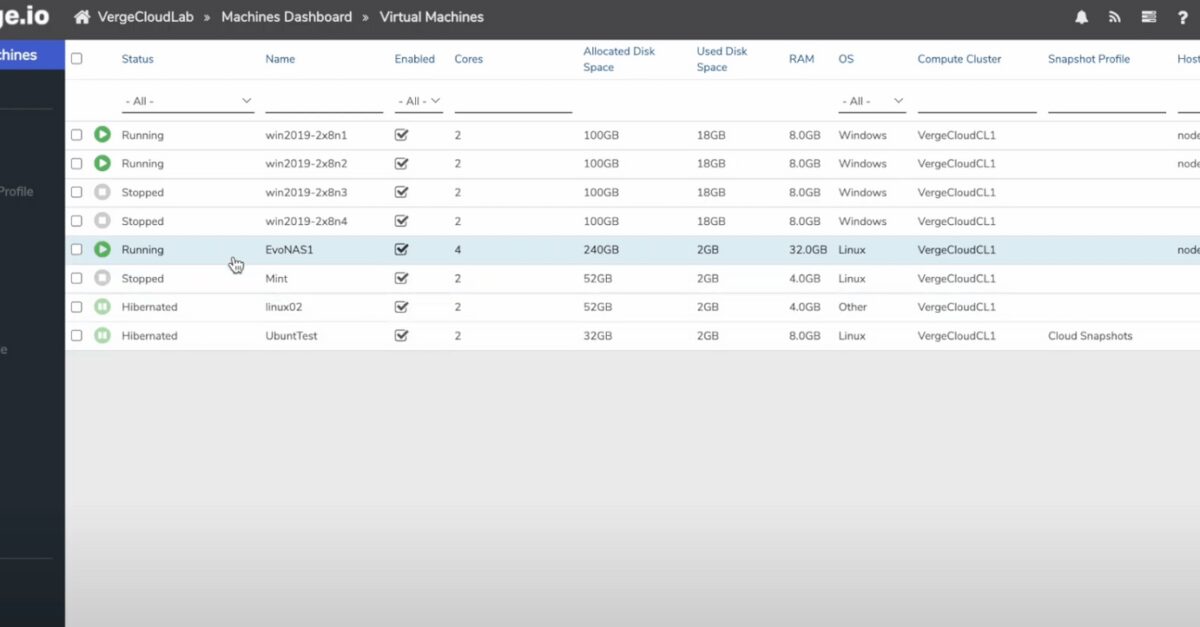Image resolution: width=1200 pixels, height=627 pixels.
Task: Select all machines with the header checkbox
Action: (76, 58)
